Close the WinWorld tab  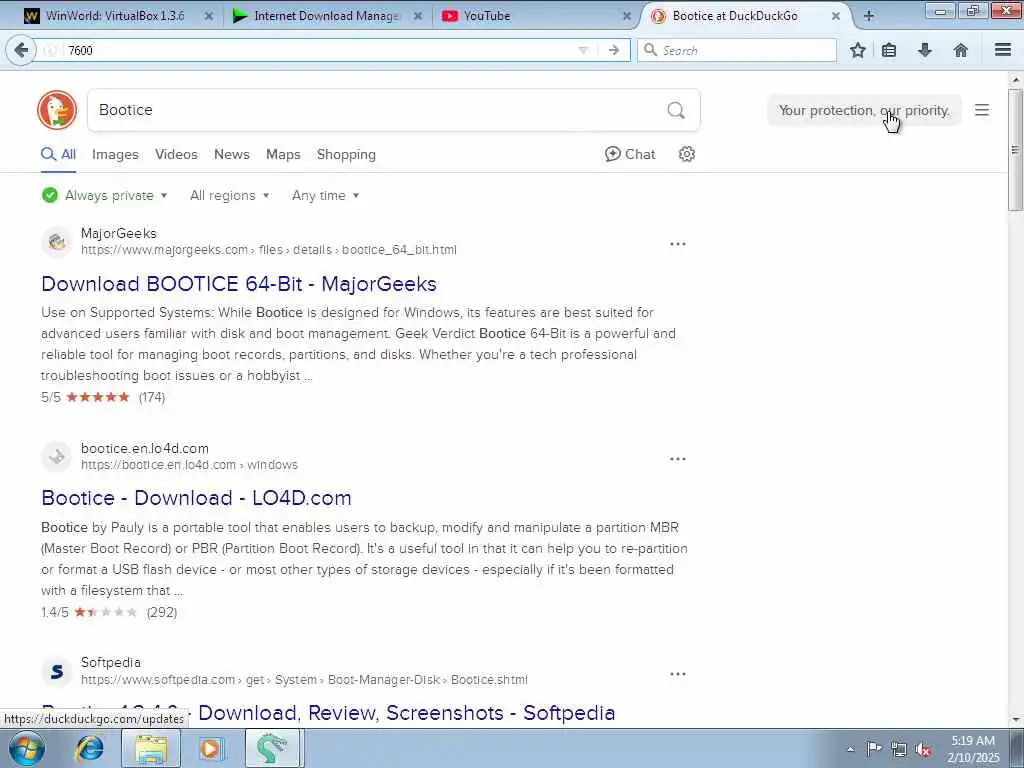[x=209, y=16]
